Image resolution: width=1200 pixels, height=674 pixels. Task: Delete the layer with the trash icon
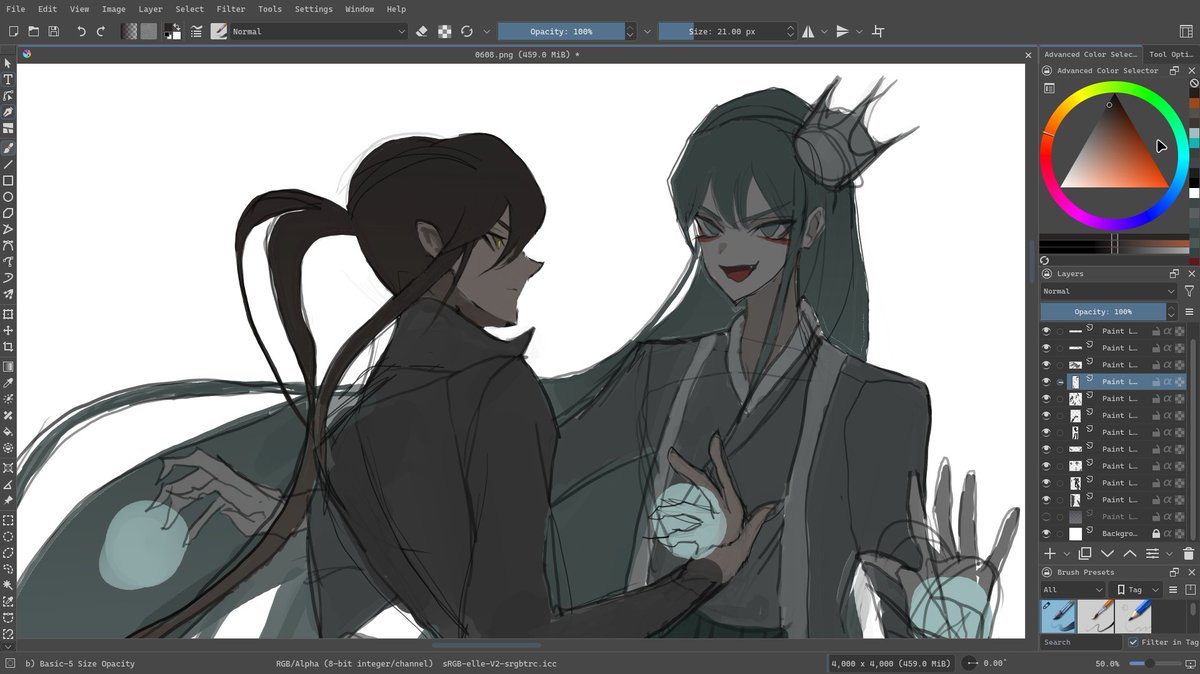tap(1188, 553)
